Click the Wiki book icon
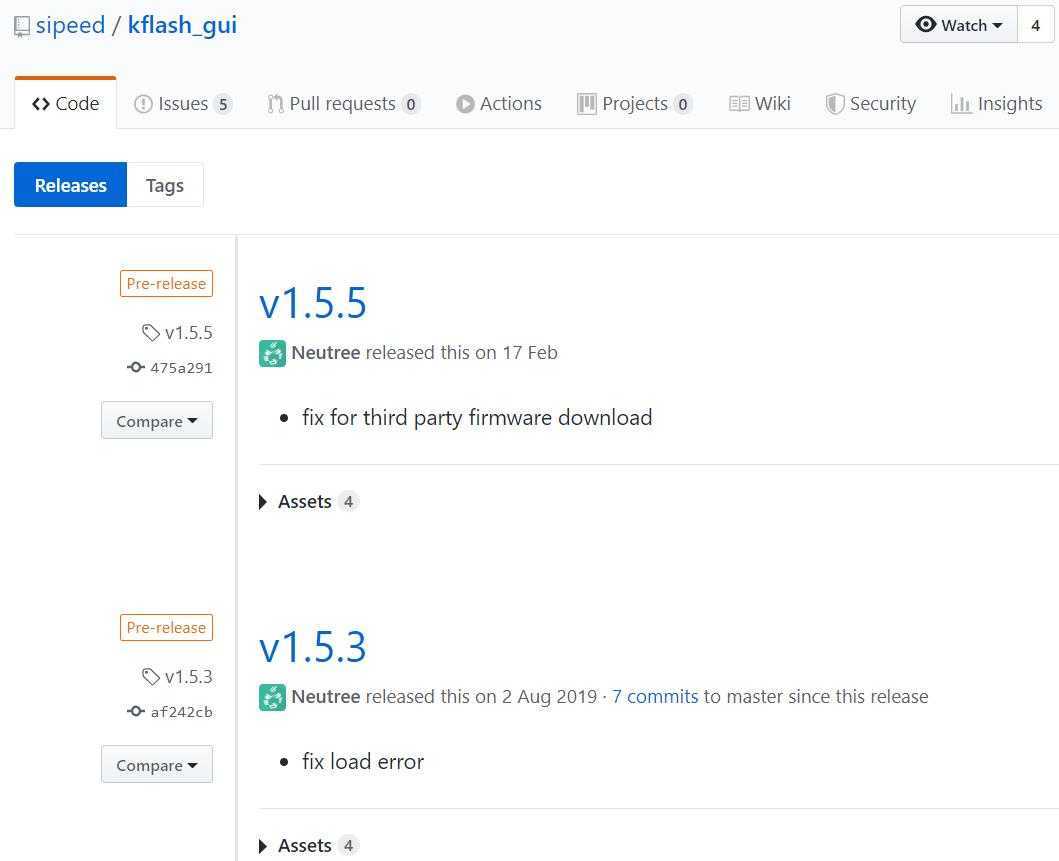Screen dimensions: 1059x861 point(739,104)
